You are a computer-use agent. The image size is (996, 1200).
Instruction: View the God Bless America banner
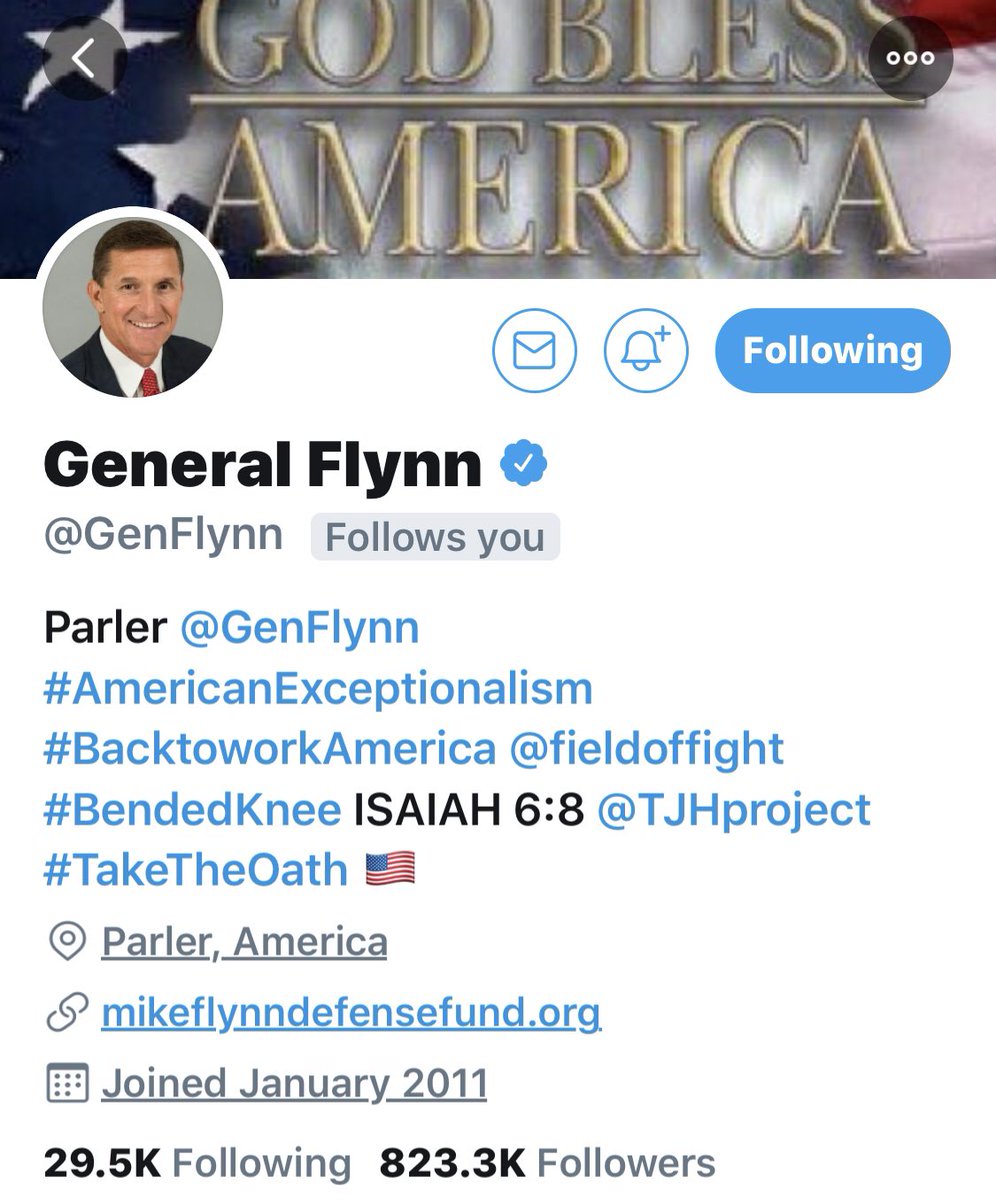pos(498,139)
